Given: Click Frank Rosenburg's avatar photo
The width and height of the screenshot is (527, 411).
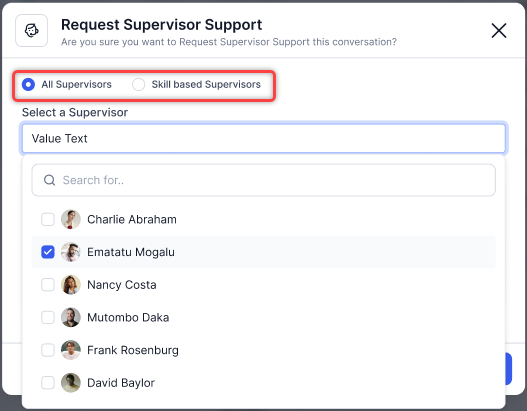Looking at the screenshot, I should 71,350.
